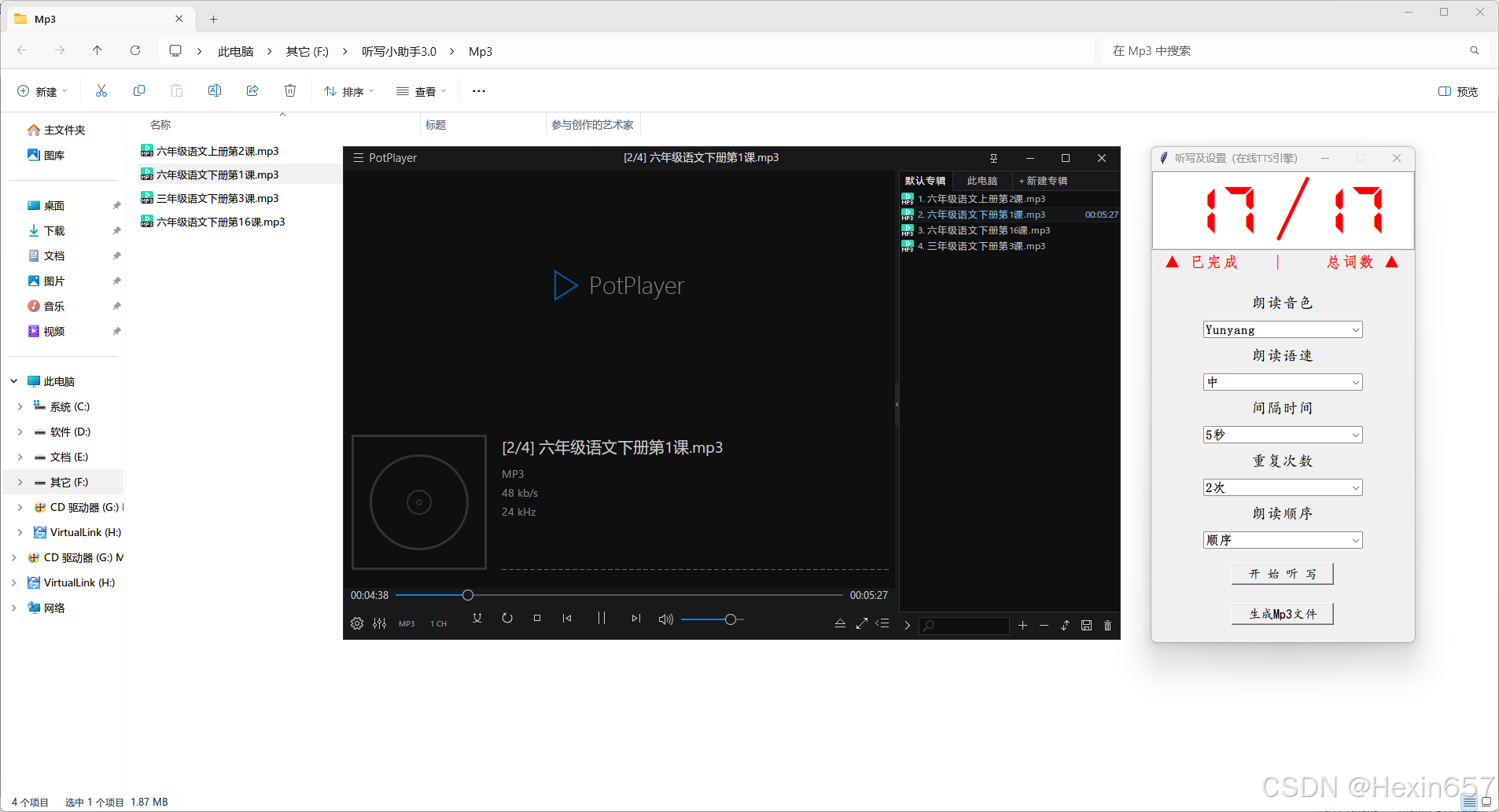Click the Explorer rename icon
1499x812 pixels.
[215, 91]
